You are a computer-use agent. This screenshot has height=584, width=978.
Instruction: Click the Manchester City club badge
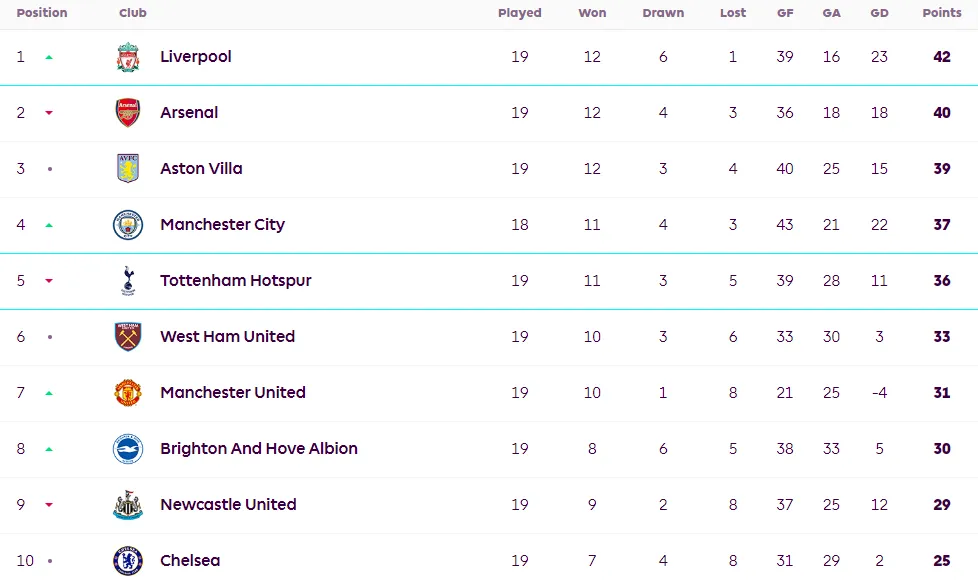click(128, 225)
